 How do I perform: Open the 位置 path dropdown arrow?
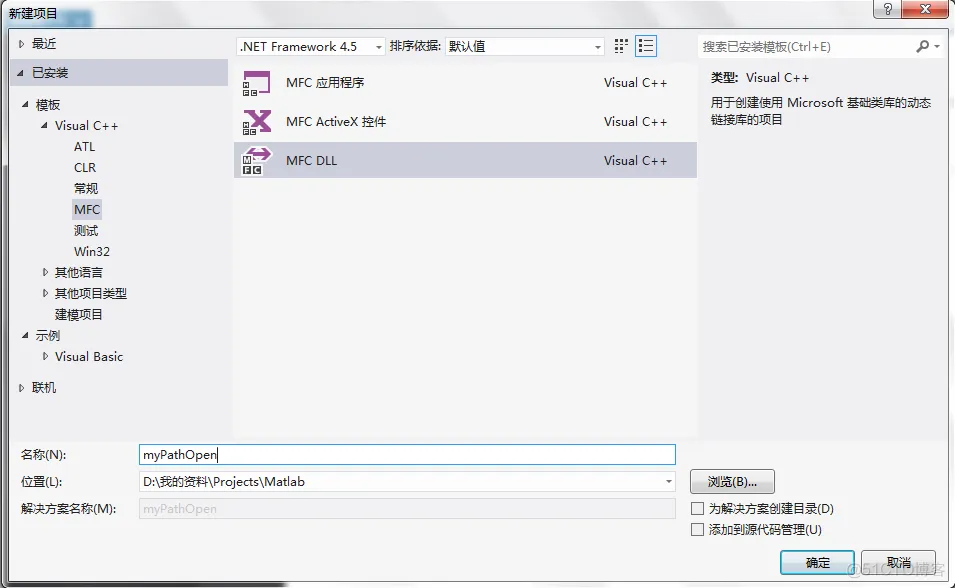coord(668,481)
